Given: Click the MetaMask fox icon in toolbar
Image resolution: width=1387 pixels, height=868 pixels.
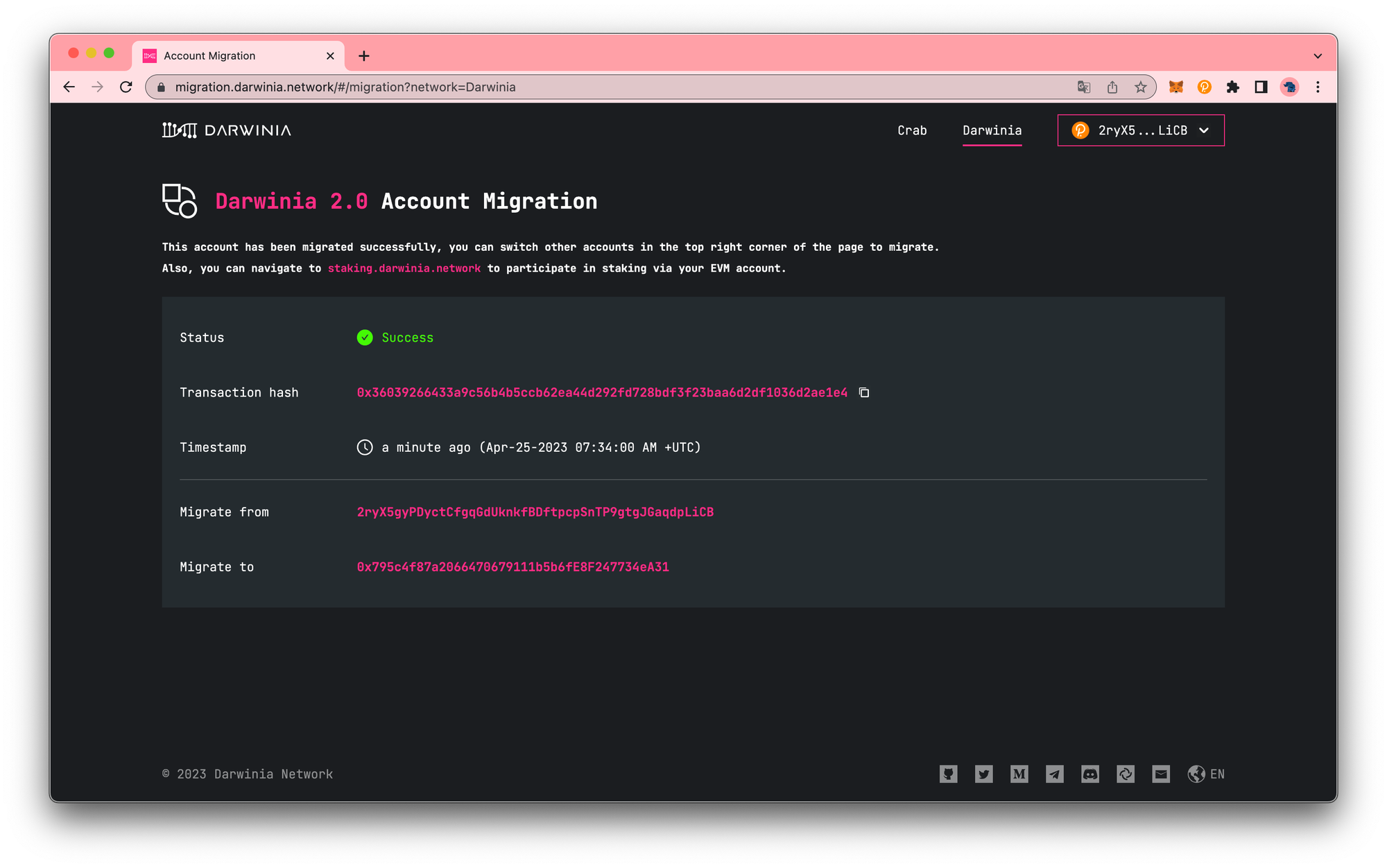Looking at the screenshot, I should tap(1175, 86).
